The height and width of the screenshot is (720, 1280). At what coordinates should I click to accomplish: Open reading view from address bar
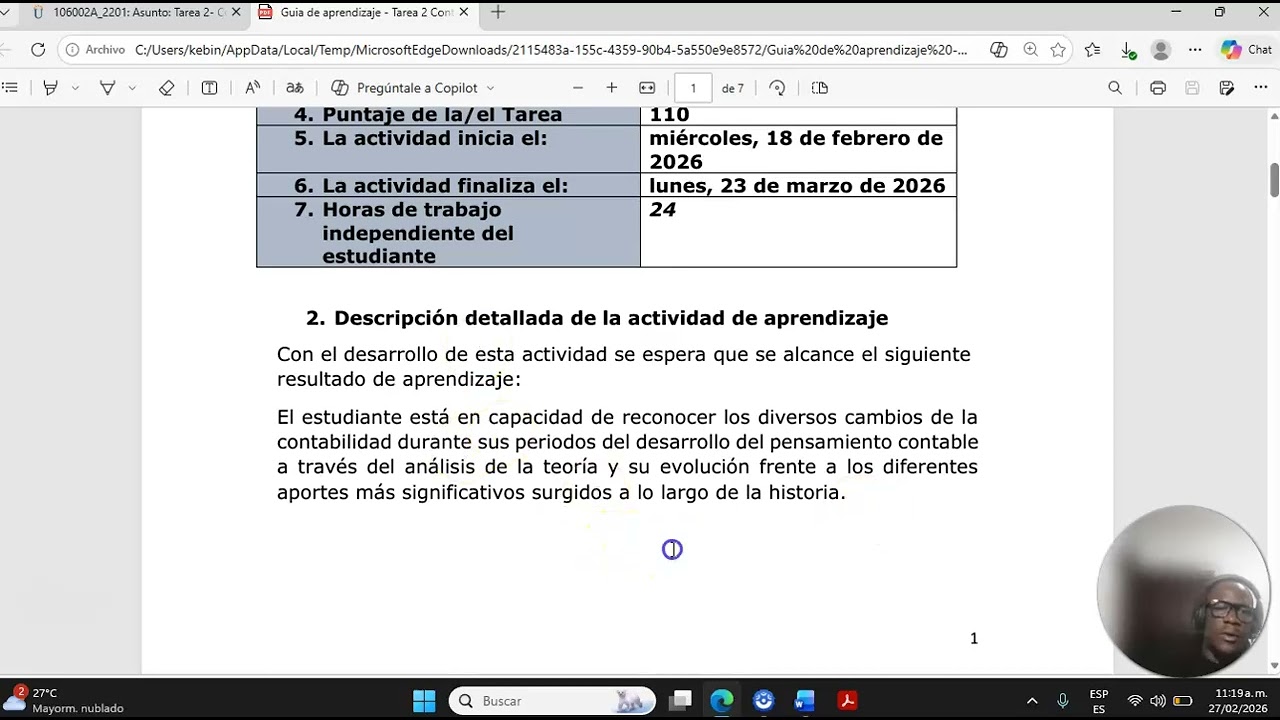click(998, 49)
